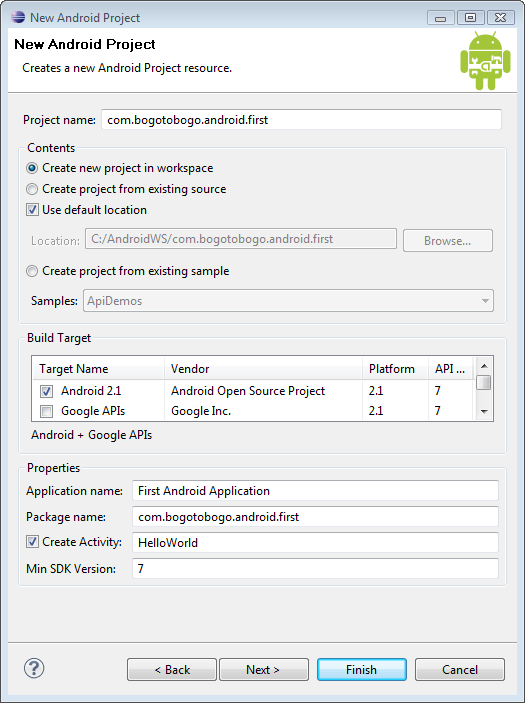The height and width of the screenshot is (703, 525).
Task: Close the New Android Project window
Action: tap(500, 18)
